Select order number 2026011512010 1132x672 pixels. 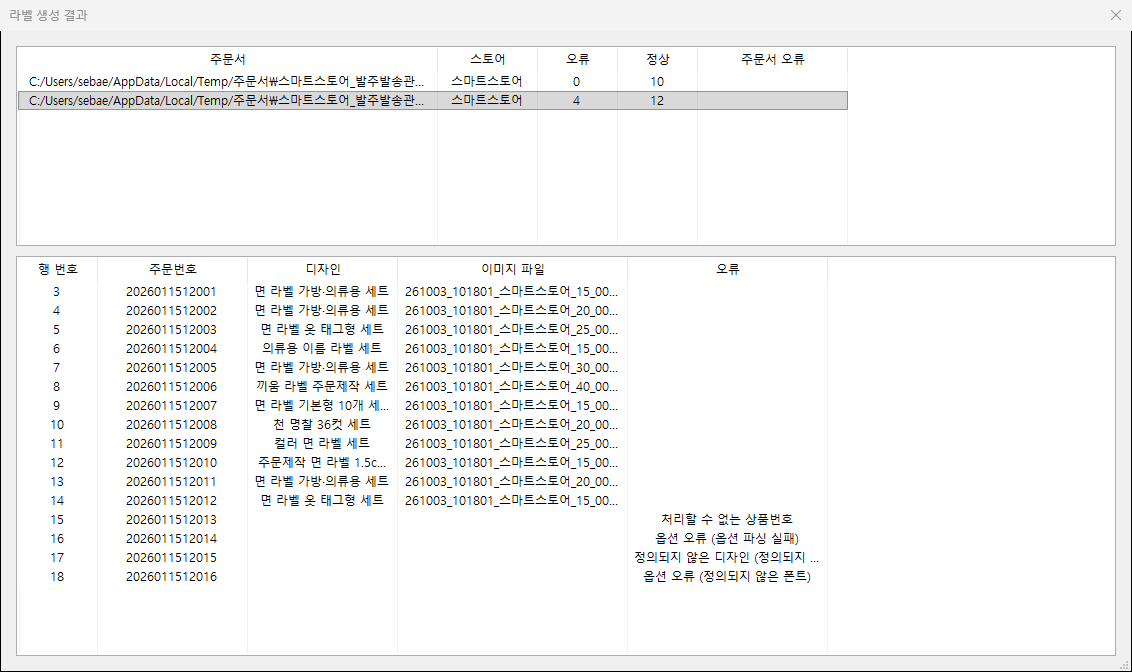click(171, 463)
